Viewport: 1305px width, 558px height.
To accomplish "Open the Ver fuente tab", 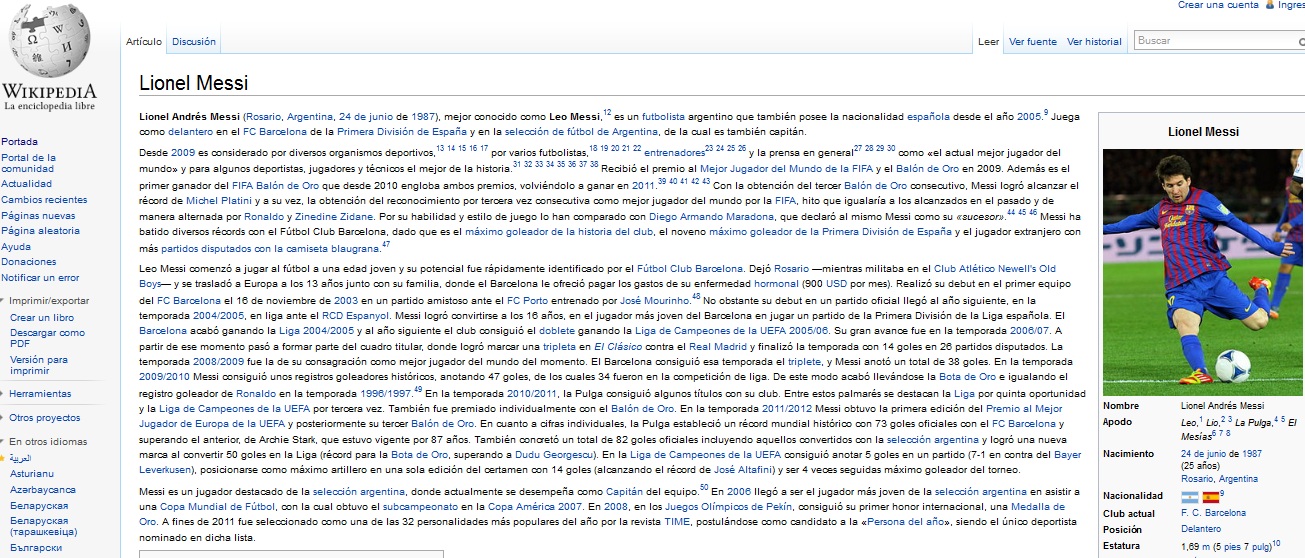I will click(1032, 42).
